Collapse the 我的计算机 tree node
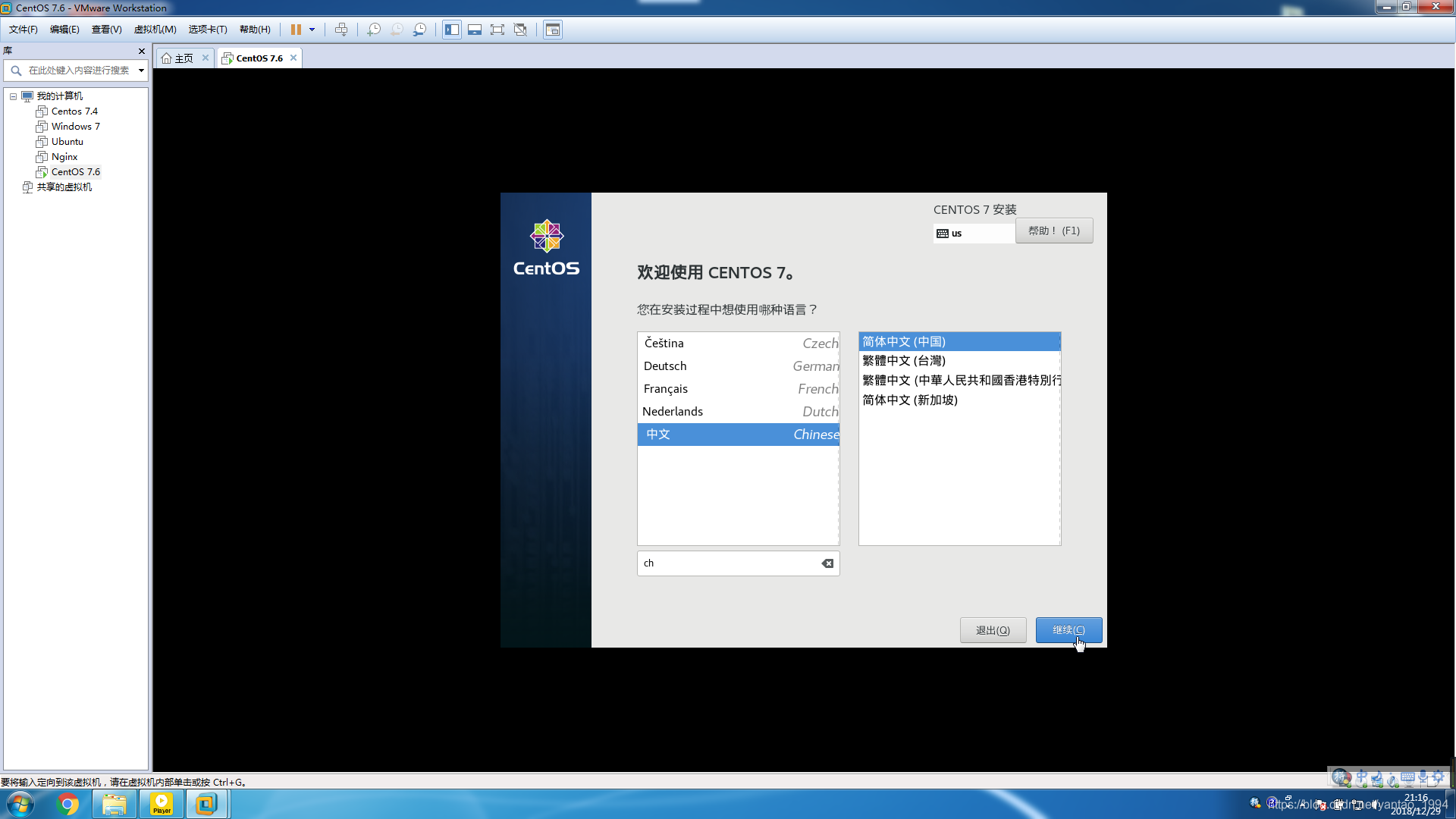 [13, 96]
